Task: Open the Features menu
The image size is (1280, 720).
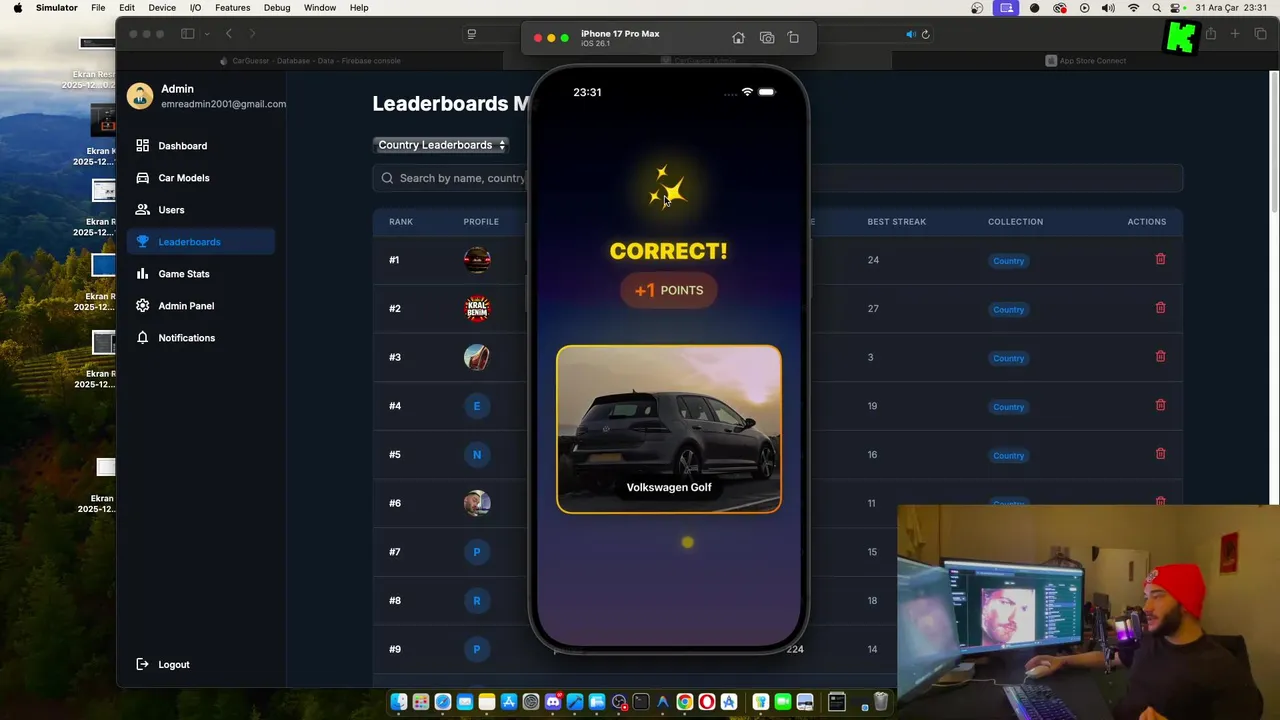Action: pyautogui.click(x=233, y=8)
